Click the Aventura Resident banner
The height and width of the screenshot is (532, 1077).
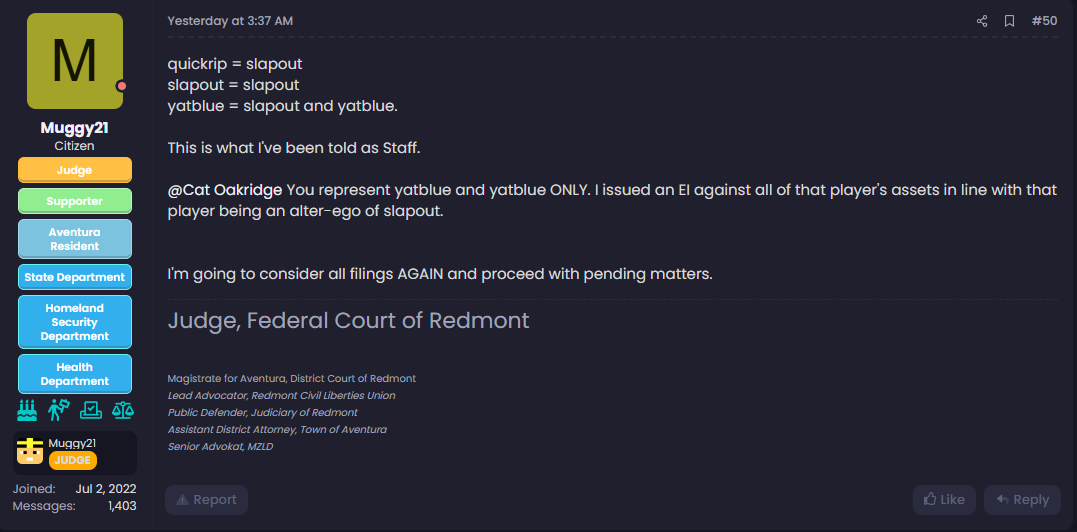(x=75, y=239)
